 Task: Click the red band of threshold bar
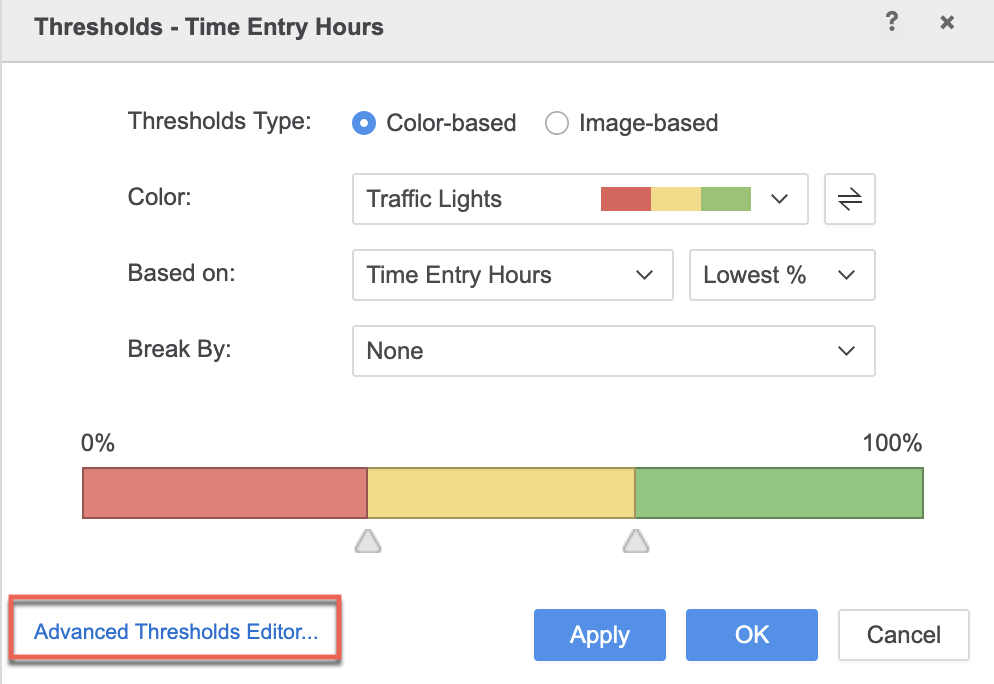(225, 493)
